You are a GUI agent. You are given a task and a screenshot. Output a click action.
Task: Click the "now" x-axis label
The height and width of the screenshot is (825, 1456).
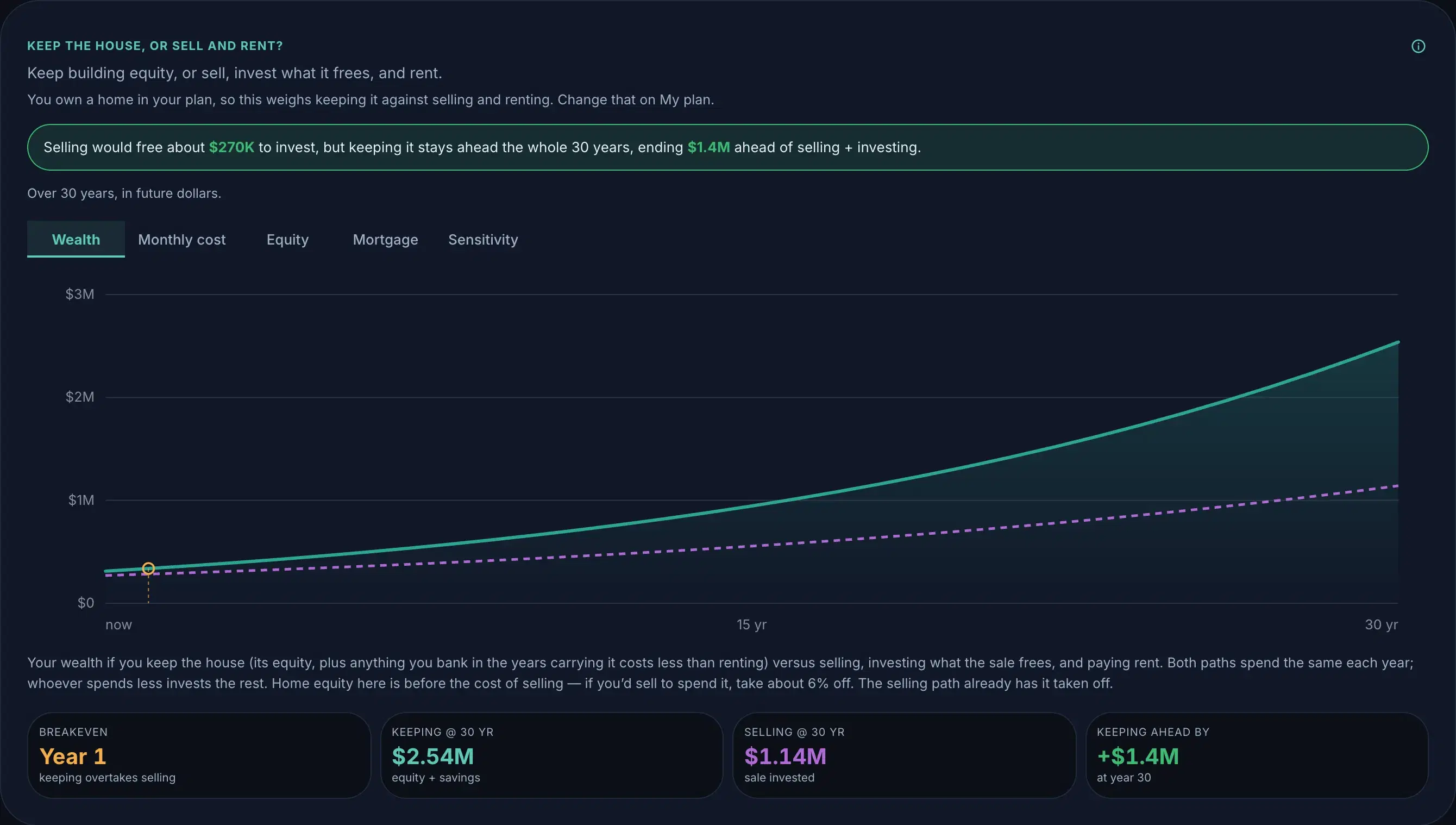tap(118, 624)
